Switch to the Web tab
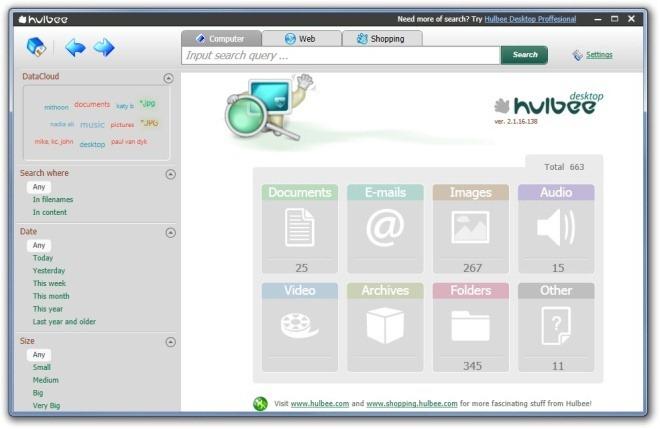 click(x=301, y=39)
